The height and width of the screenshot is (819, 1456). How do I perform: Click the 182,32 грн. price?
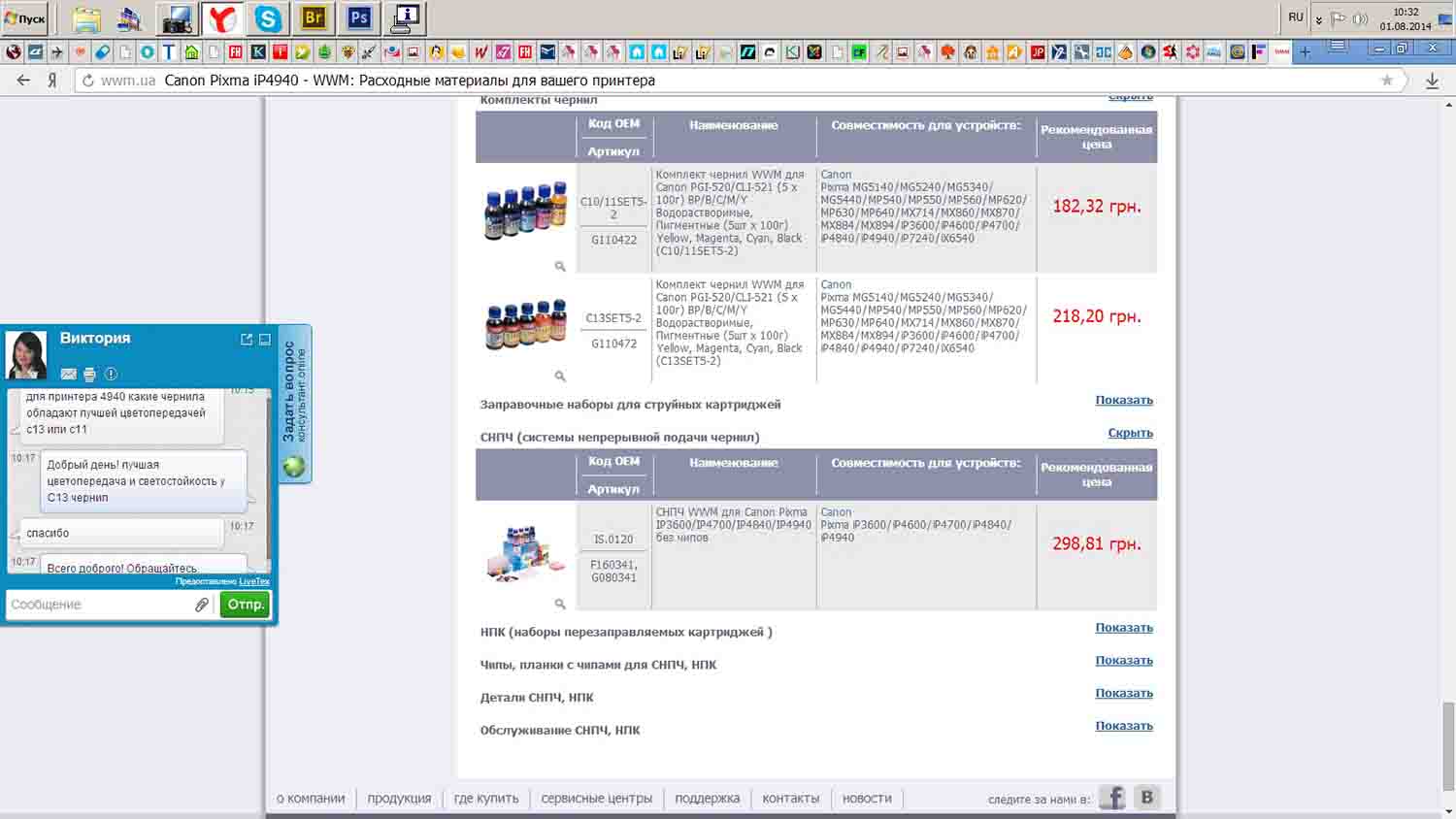click(1097, 207)
